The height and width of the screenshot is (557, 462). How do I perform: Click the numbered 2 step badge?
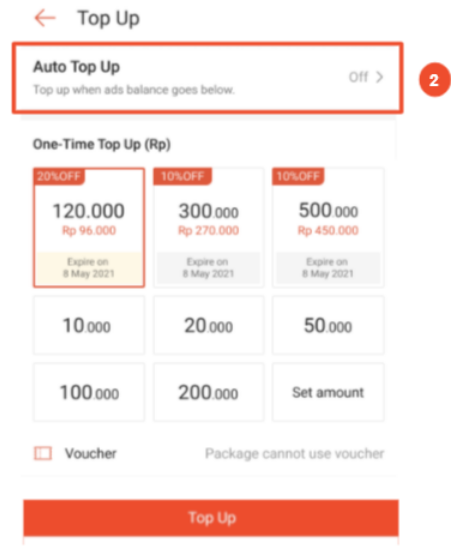[x=435, y=80]
